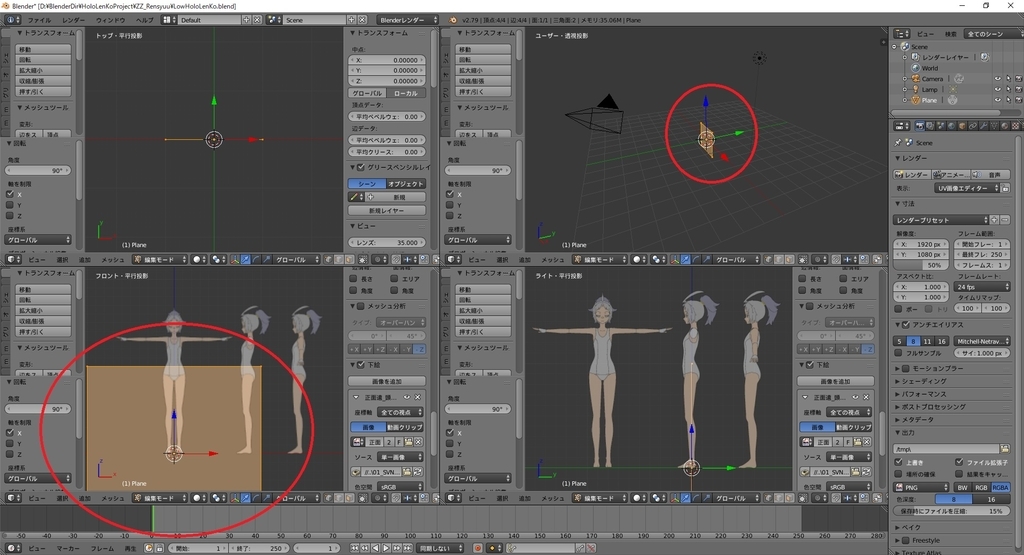
Task: Click the Blender info editor-type icon at top left
Action: point(10,20)
